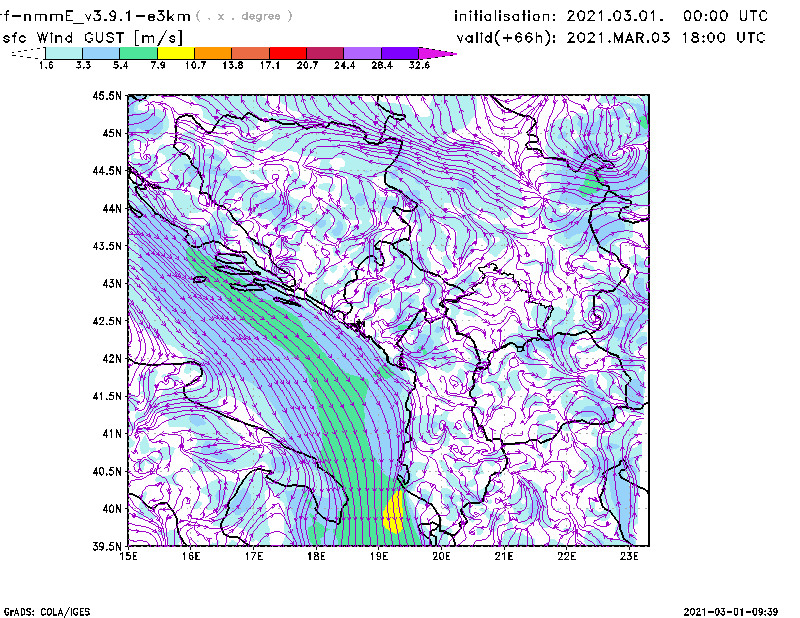Click the light purple legend swatch
This screenshot has width=800, height=618.
click(363, 53)
